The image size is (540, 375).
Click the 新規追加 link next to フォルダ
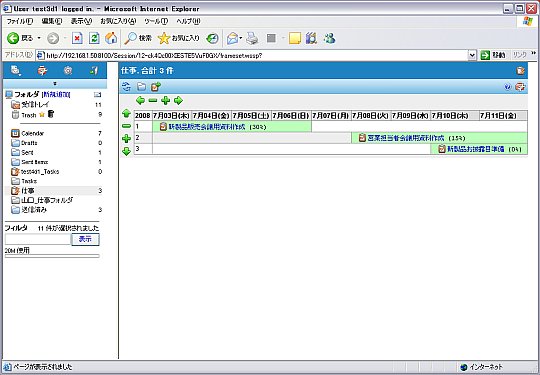[56, 94]
